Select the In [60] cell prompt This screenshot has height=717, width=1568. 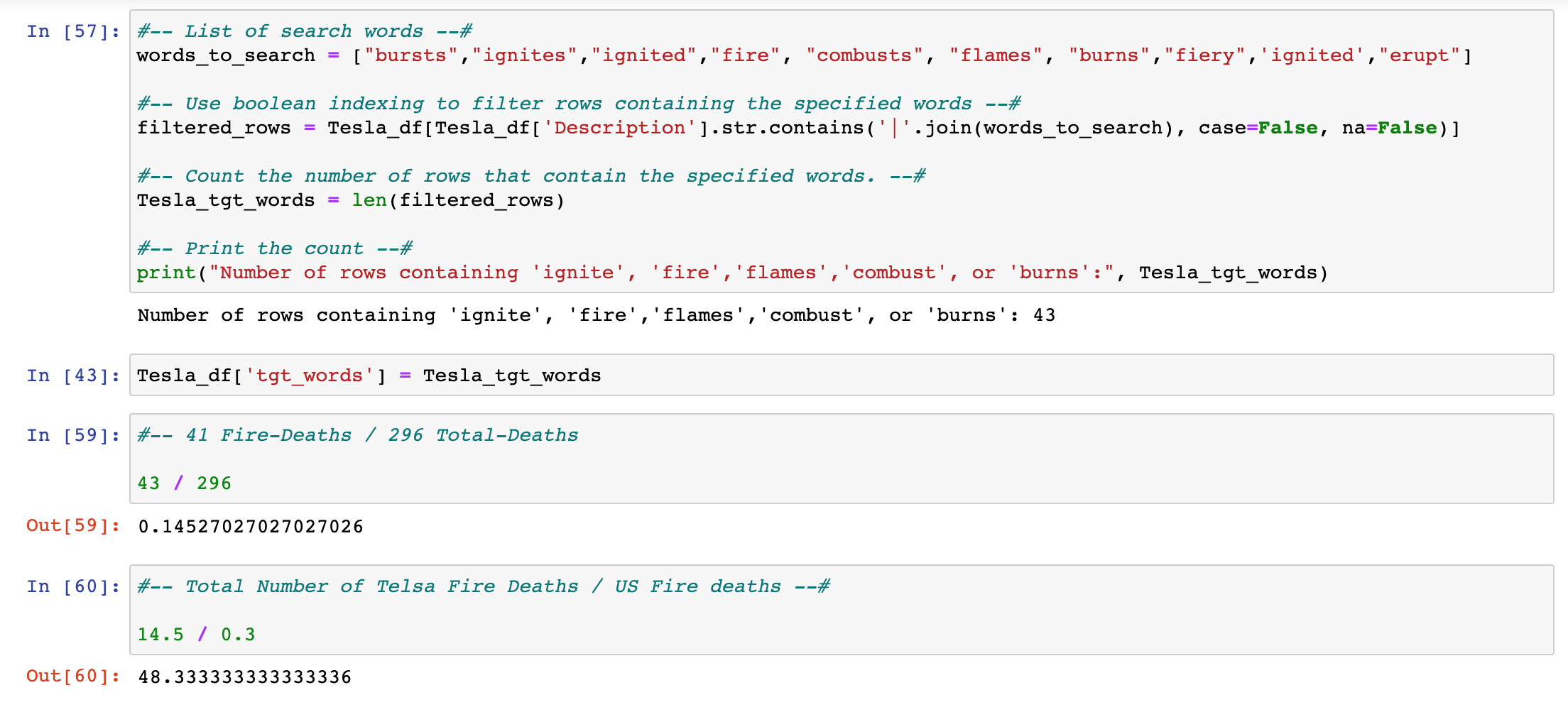pyautogui.click(x=72, y=586)
